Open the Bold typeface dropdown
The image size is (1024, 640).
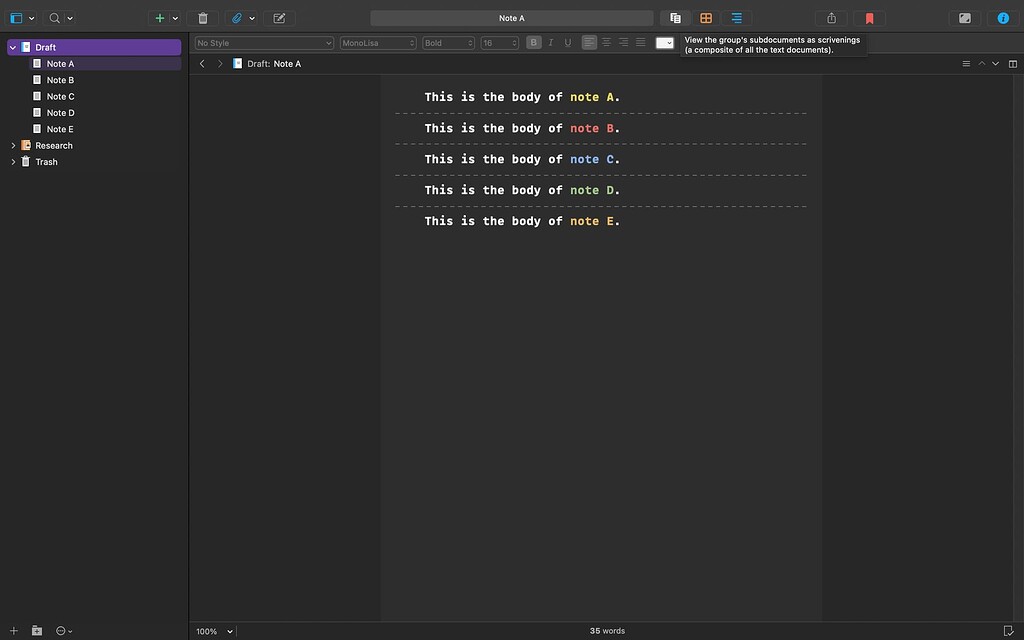(x=449, y=43)
